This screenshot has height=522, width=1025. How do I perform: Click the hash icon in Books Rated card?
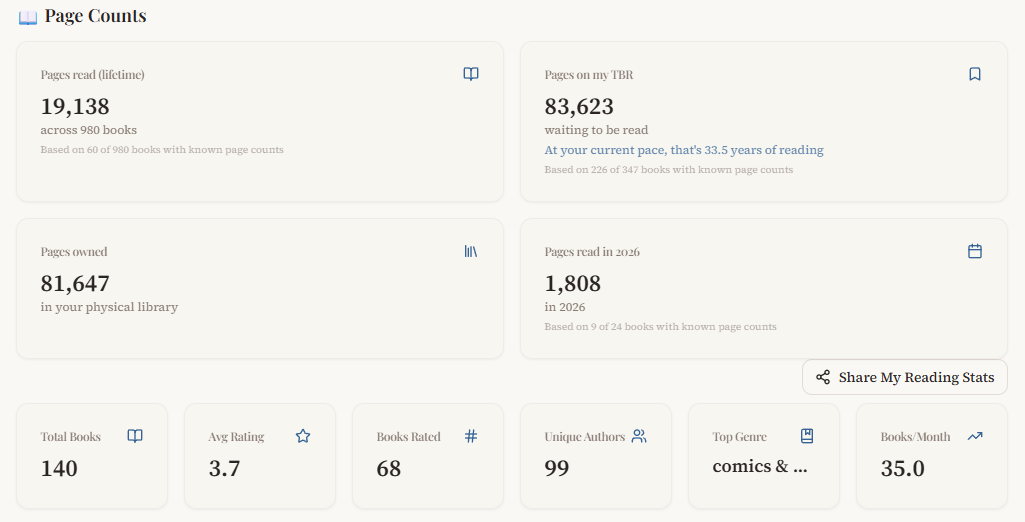[x=471, y=436]
